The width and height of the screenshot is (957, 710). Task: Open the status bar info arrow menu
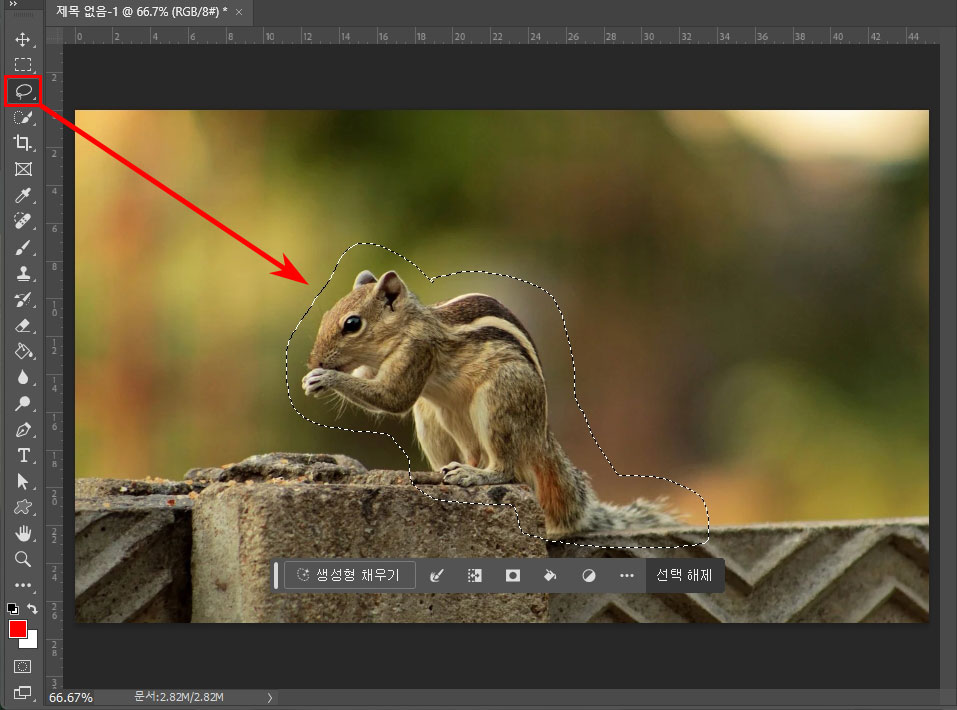coord(270,697)
